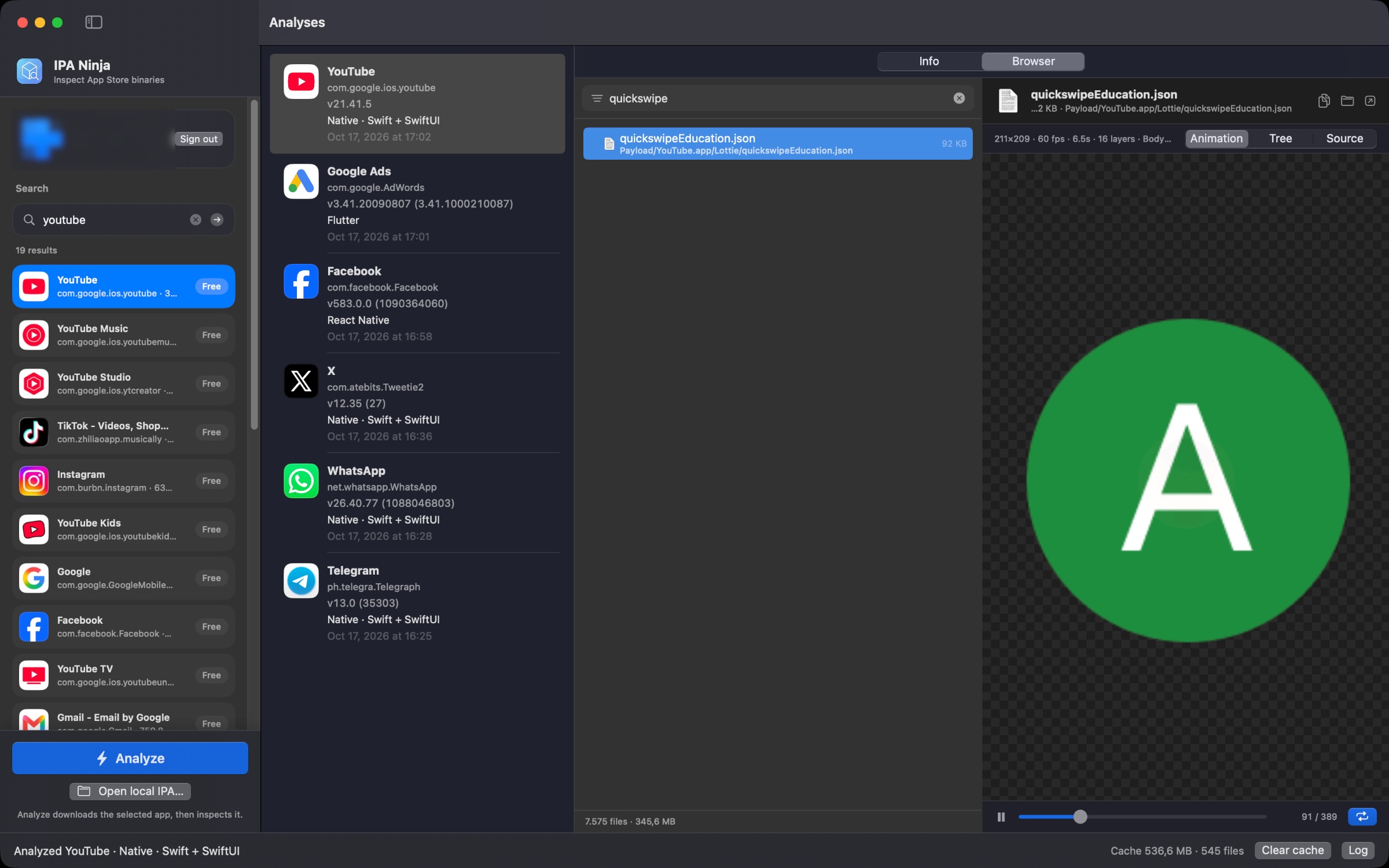Select YouTube Kids search result
Screen dimensions: 1389x868
click(123, 529)
